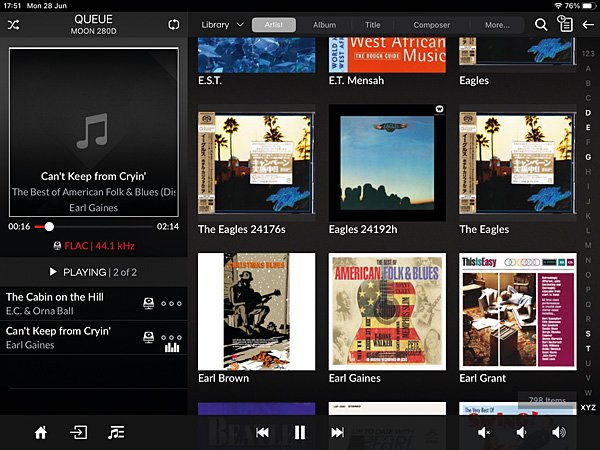Click the Wi-Fi status icon
The height and width of the screenshot is (450, 600).
558,6
